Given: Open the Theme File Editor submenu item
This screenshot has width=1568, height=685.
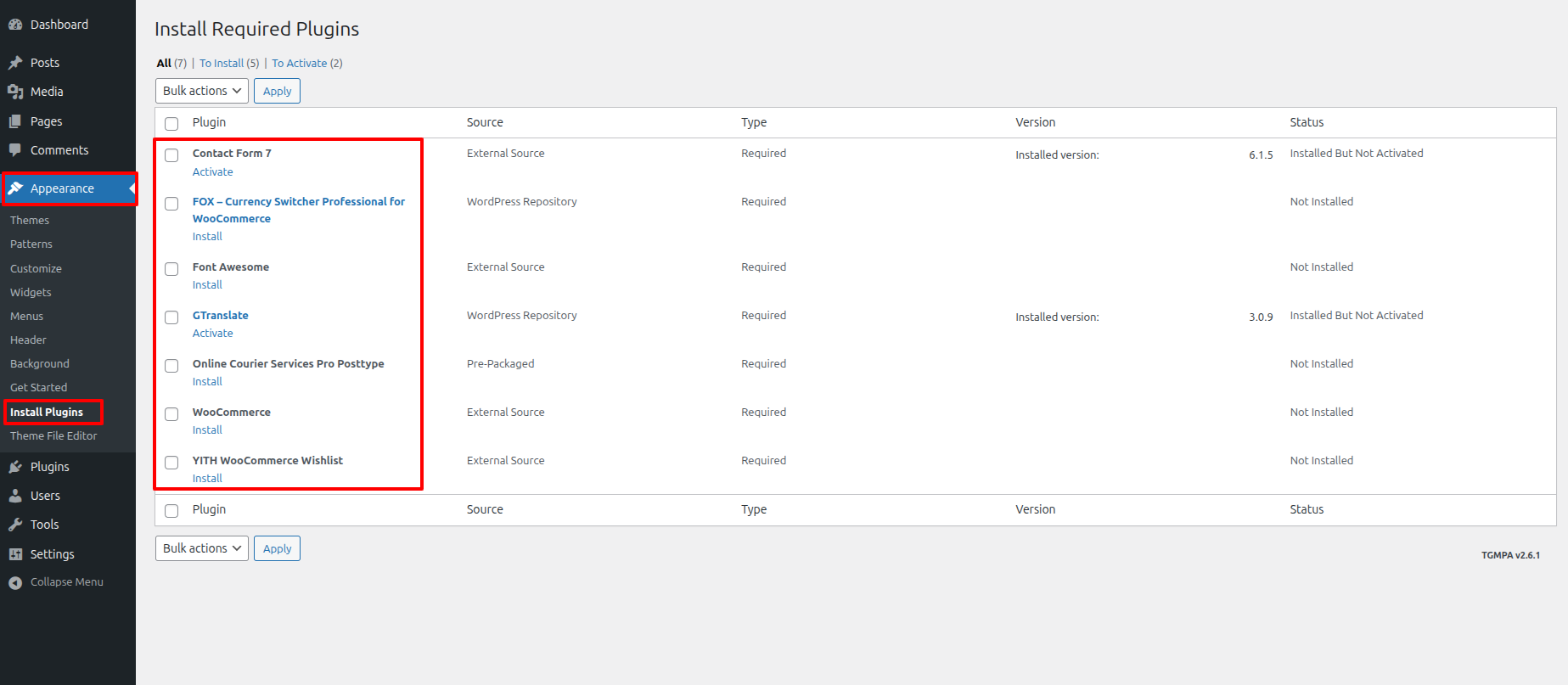Looking at the screenshot, I should tap(53, 435).
